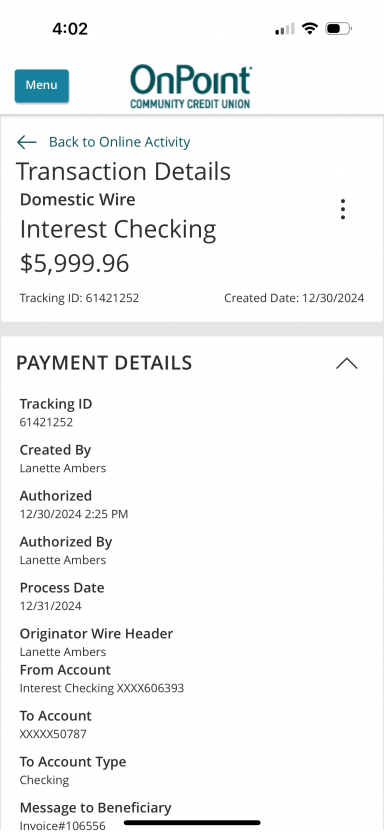Tap the back arrow icon
Screen dimensions: 384x833
point(27,142)
